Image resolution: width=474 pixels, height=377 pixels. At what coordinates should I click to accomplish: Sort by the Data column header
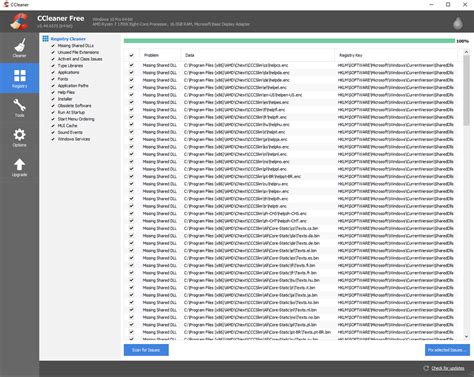258,55
